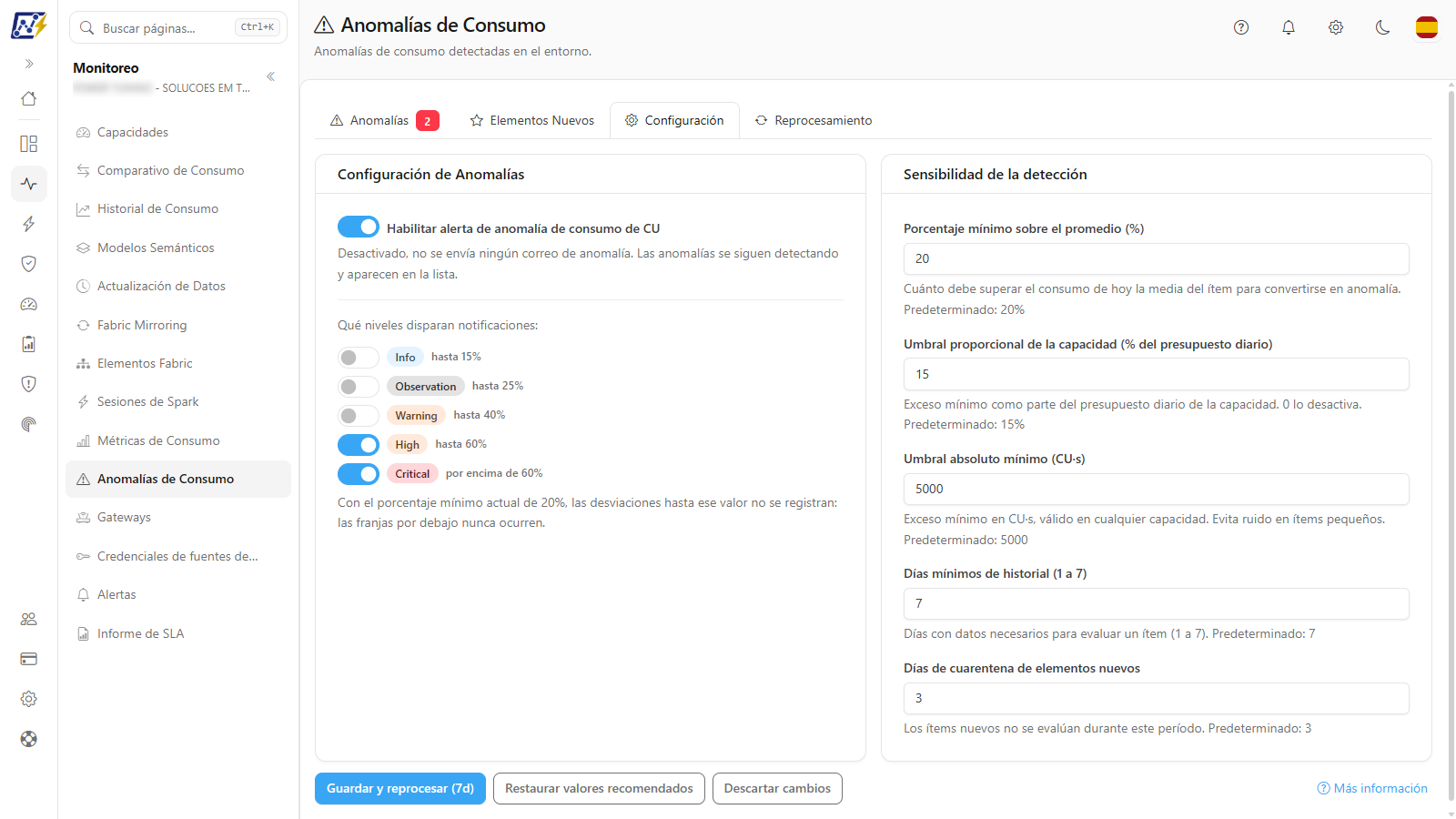Click the Días de cuarentena input field
Viewport: 1456px width, 819px height.
(1156, 698)
